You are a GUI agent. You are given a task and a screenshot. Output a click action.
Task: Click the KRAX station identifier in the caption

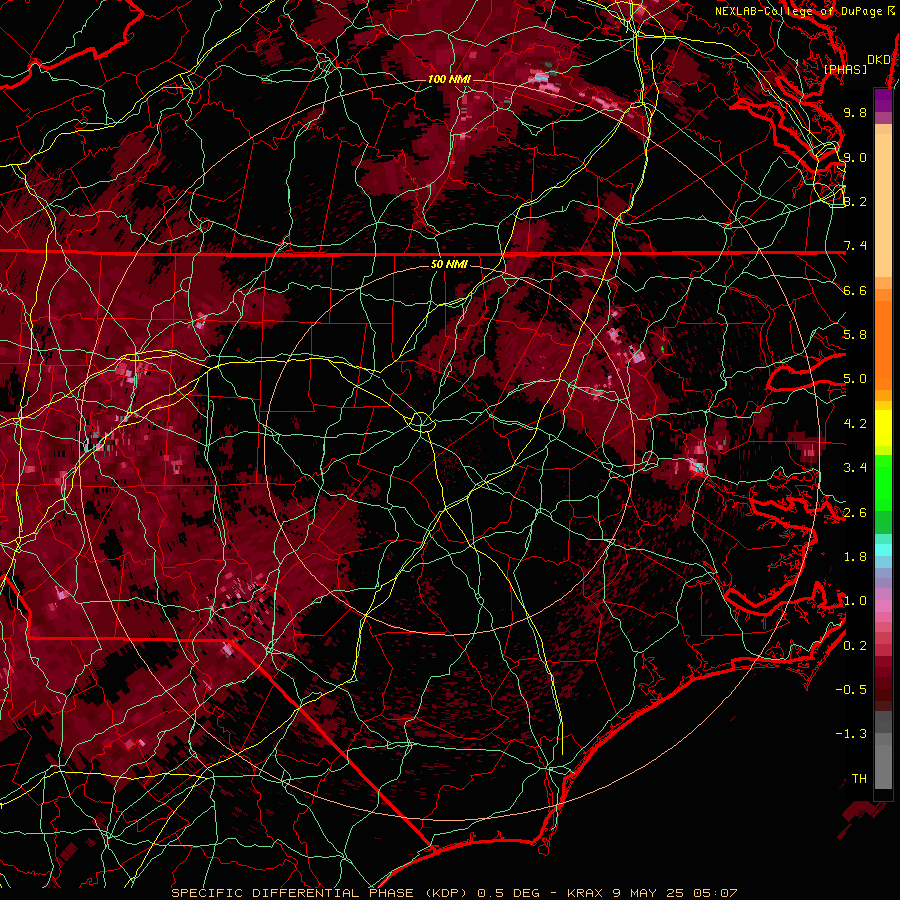[585, 893]
